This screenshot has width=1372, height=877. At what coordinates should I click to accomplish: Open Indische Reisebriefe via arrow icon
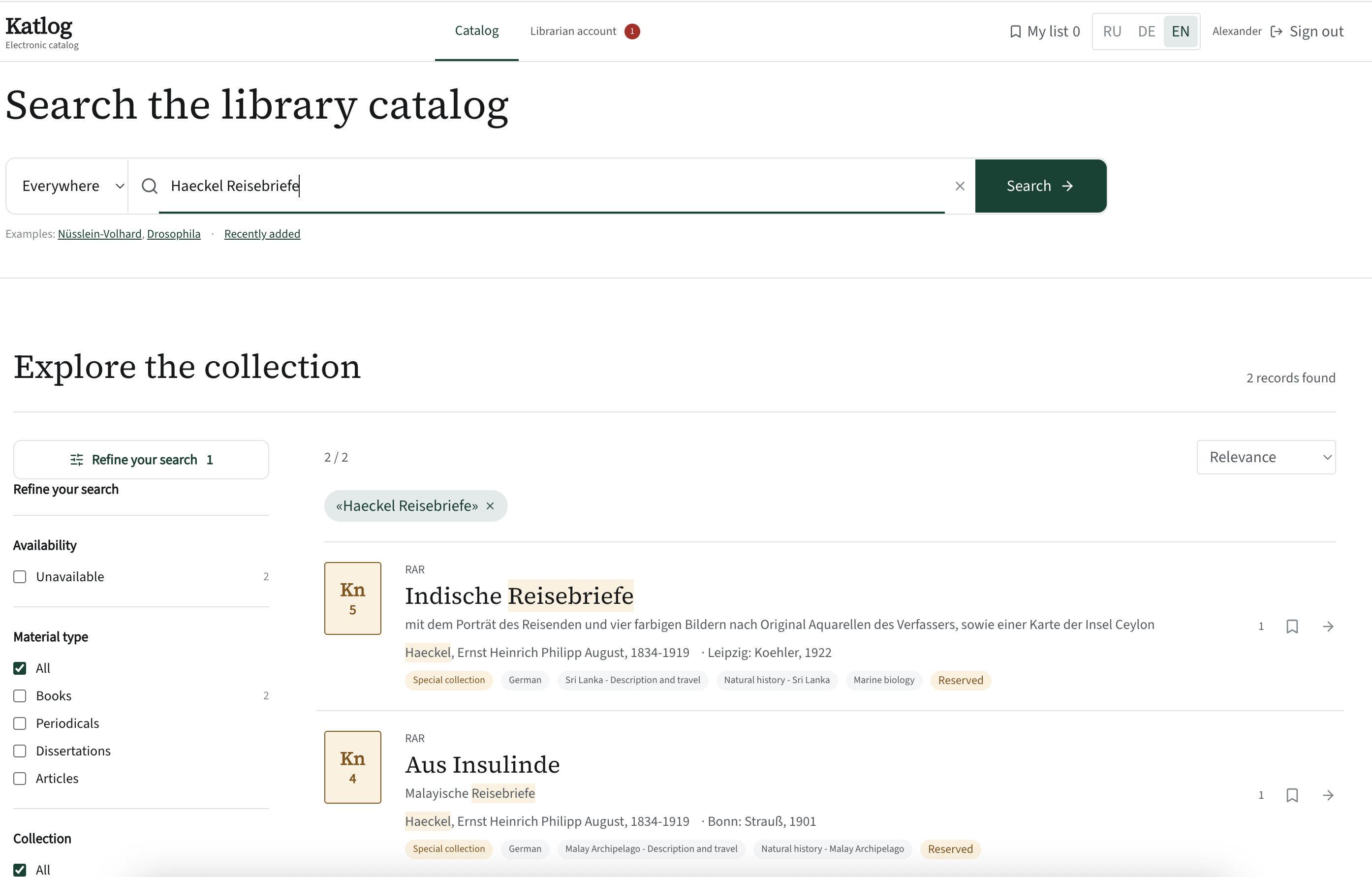click(x=1328, y=626)
